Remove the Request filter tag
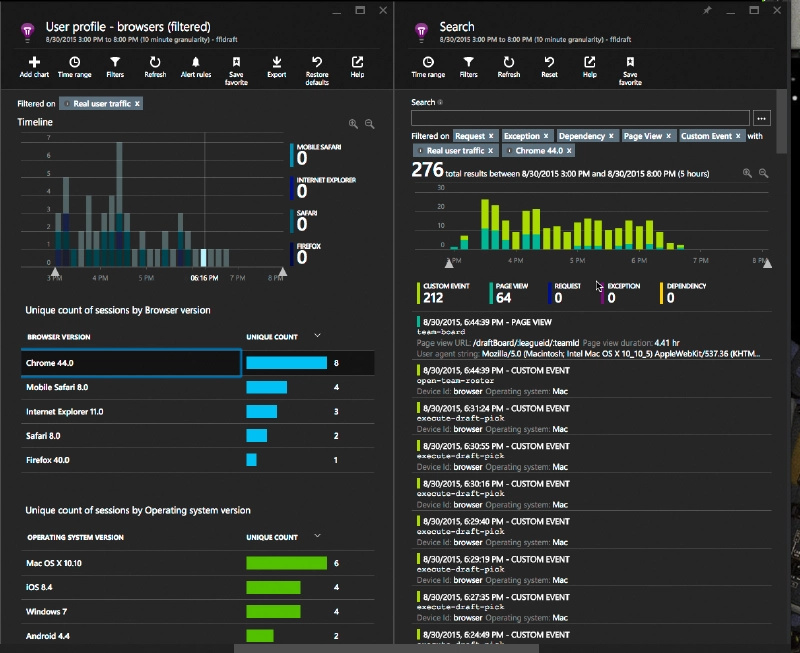800x653 pixels. click(x=491, y=136)
